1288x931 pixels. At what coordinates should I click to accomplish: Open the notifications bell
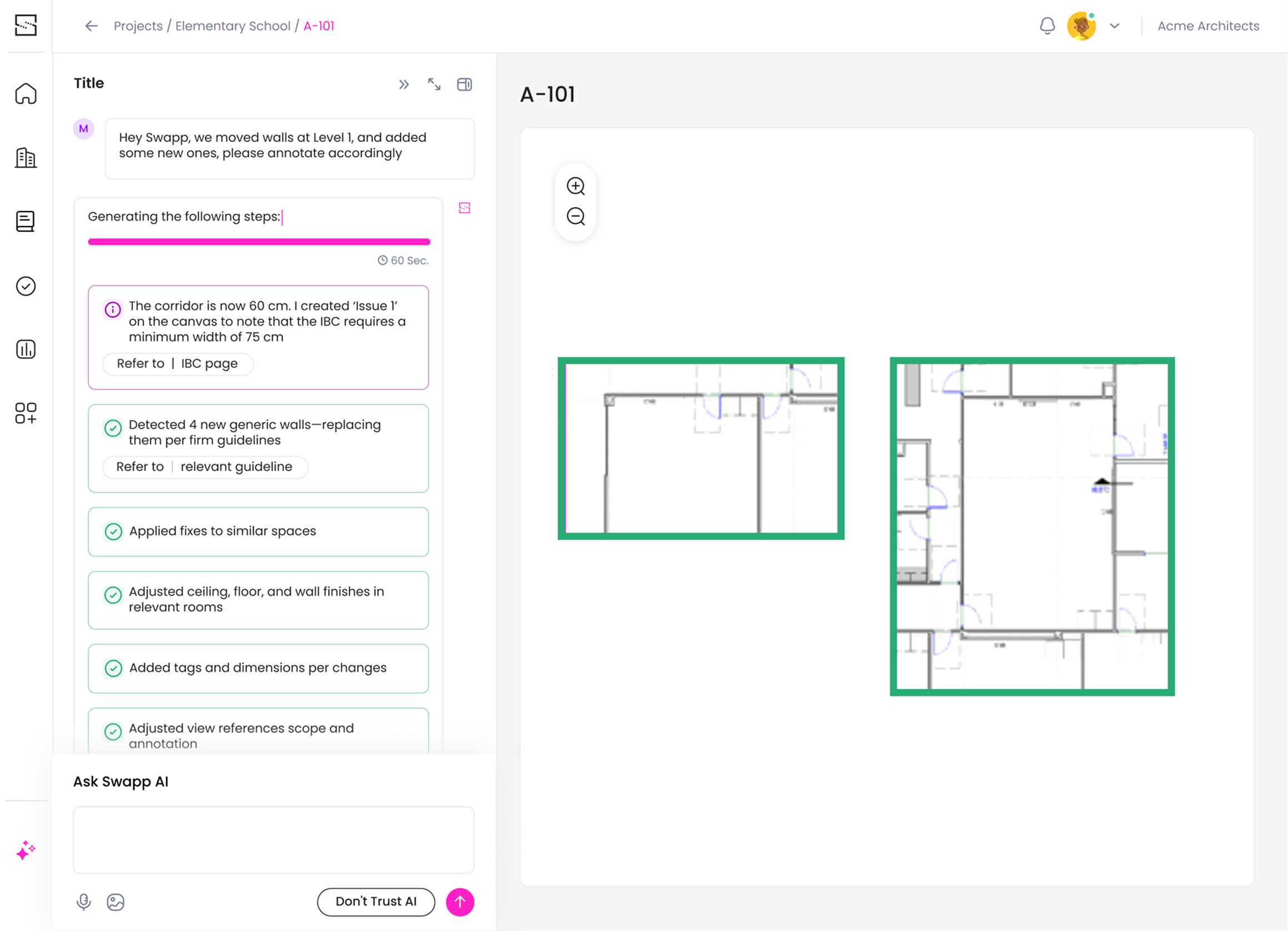click(x=1047, y=26)
